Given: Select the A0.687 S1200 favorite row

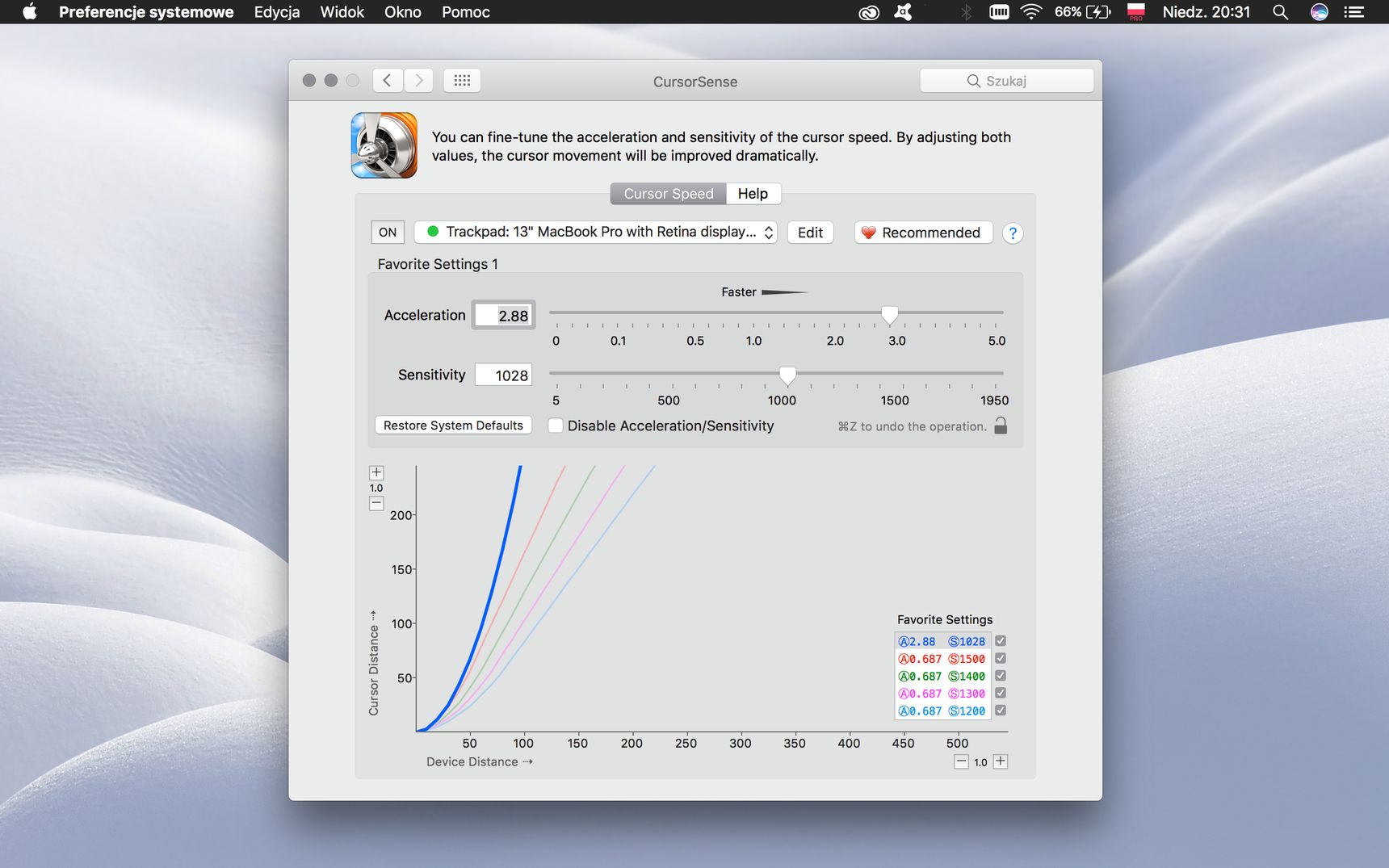Looking at the screenshot, I should point(942,711).
